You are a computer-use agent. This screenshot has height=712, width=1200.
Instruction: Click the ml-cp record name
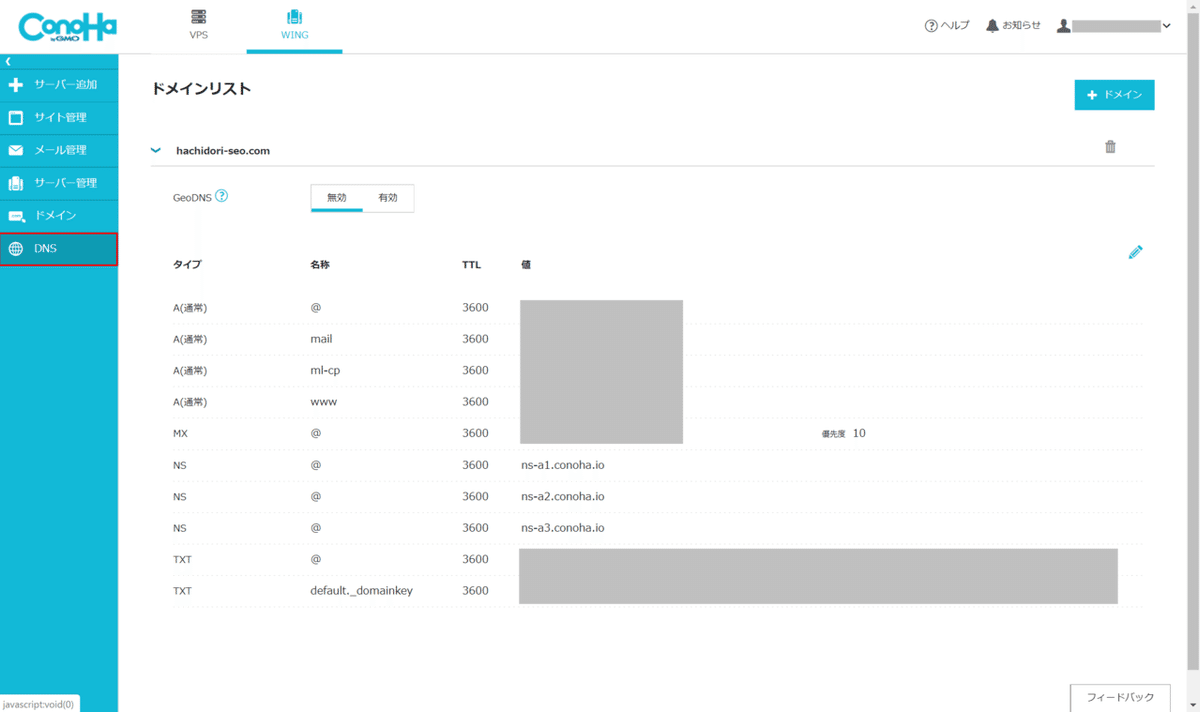[326, 370]
